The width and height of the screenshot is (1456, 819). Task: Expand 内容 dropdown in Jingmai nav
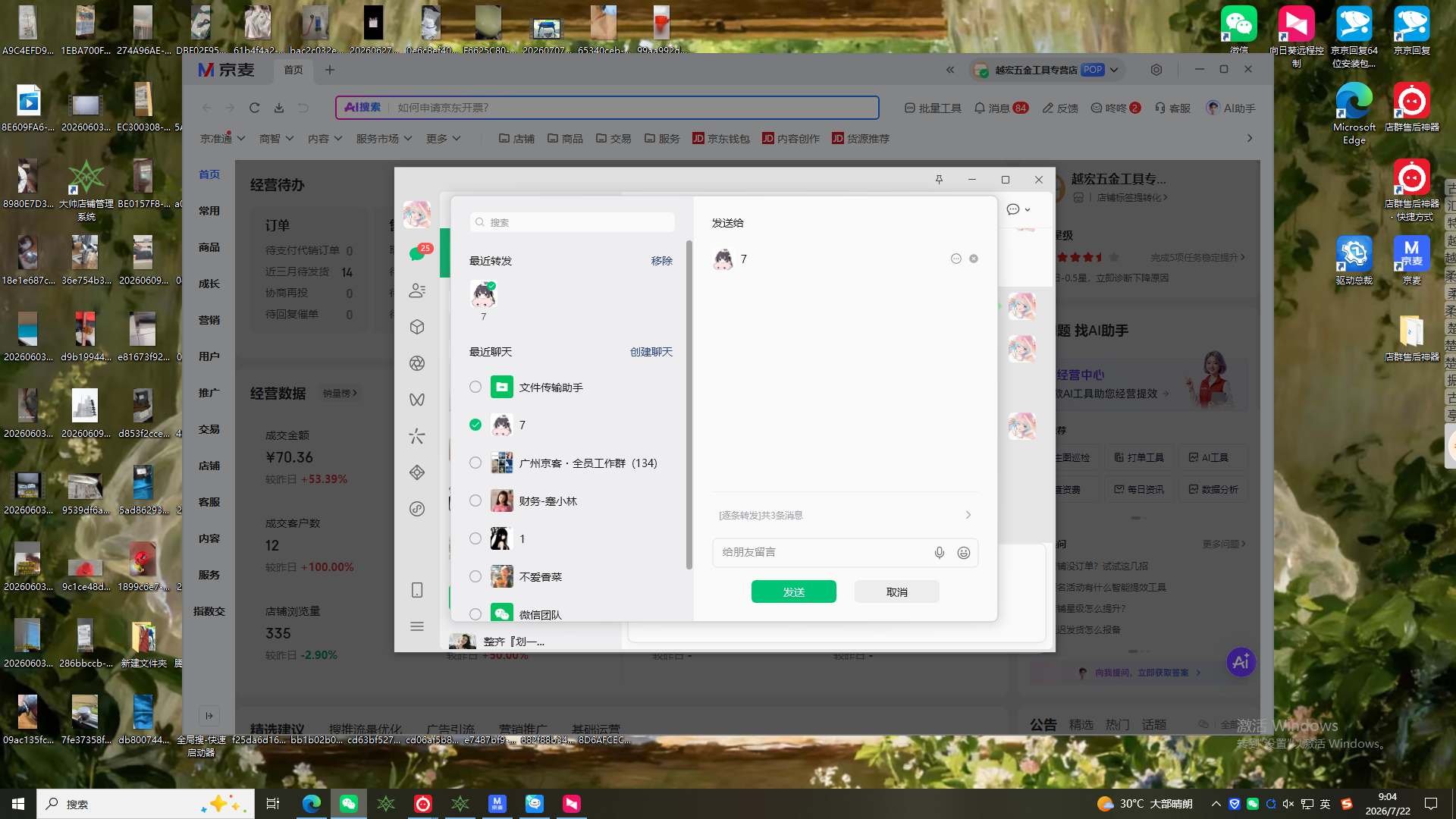pyautogui.click(x=325, y=139)
